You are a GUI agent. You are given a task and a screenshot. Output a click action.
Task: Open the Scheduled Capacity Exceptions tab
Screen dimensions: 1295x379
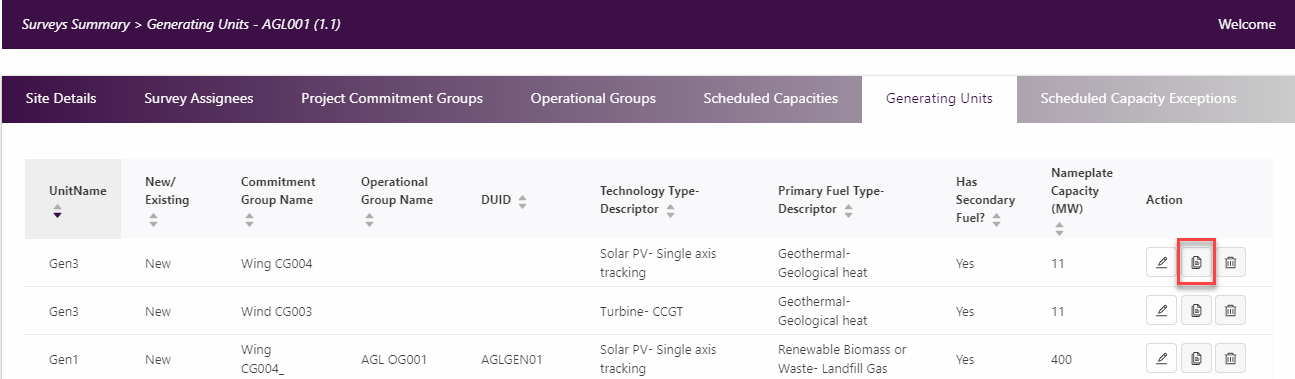1138,99
